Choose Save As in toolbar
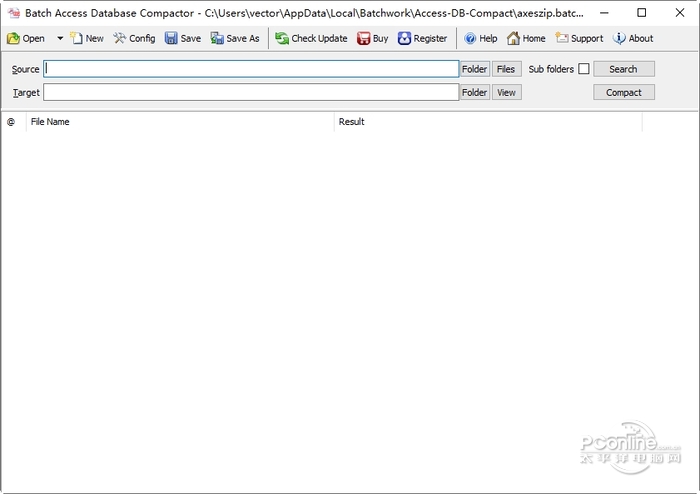Image resolution: width=700 pixels, height=494 pixels. coord(235,38)
